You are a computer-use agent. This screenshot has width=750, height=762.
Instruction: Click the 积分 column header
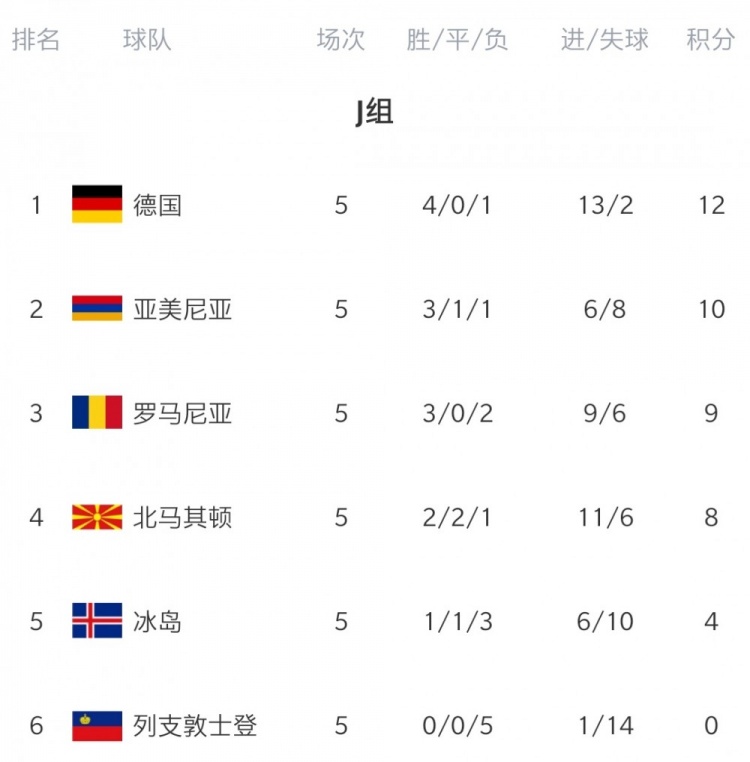coord(711,39)
